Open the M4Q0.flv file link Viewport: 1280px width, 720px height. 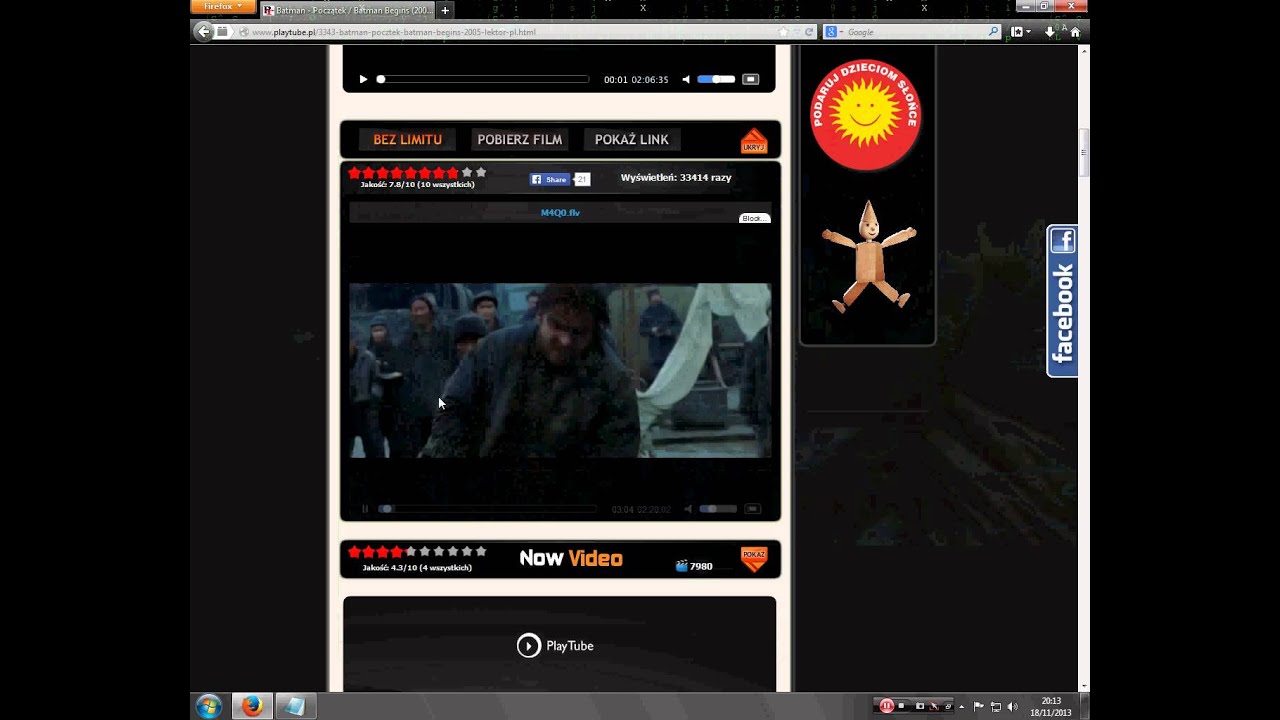pos(560,212)
